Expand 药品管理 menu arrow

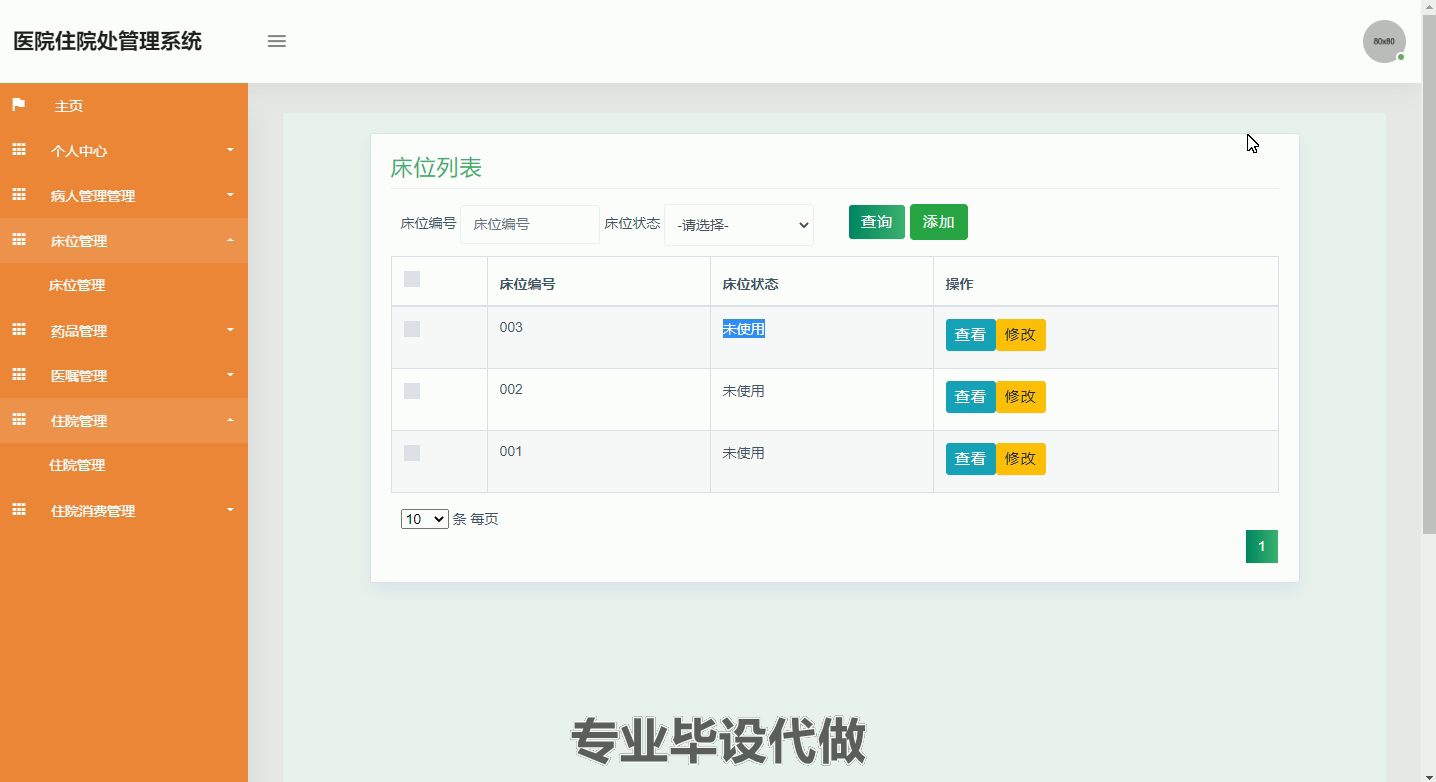230,330
